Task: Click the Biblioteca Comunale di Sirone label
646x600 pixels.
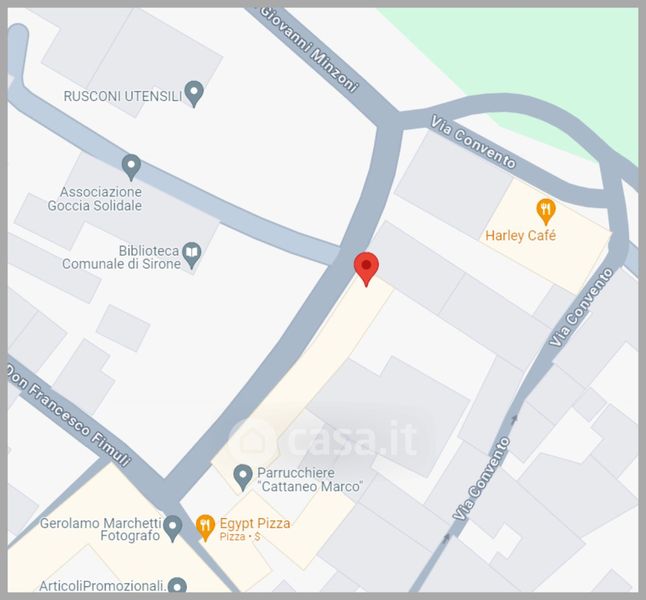Action: (121, 257)
